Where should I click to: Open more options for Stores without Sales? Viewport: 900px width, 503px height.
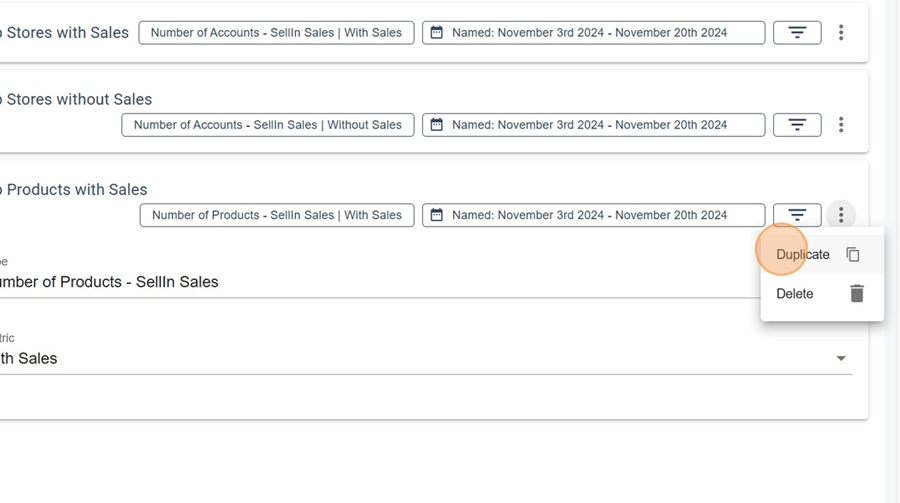point(841,125)
